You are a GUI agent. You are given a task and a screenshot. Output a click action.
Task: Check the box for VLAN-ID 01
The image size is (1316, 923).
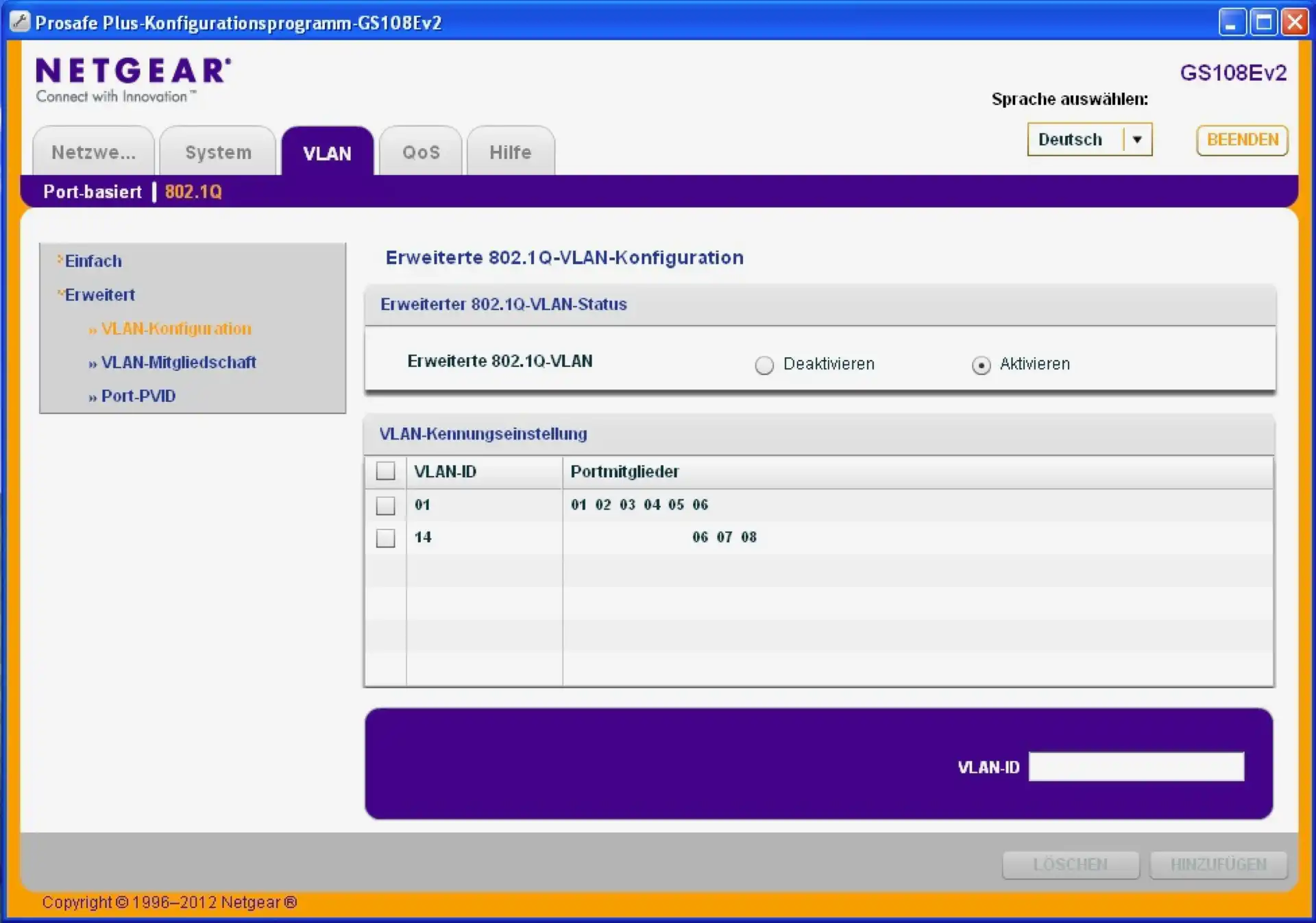click(385, 505)
